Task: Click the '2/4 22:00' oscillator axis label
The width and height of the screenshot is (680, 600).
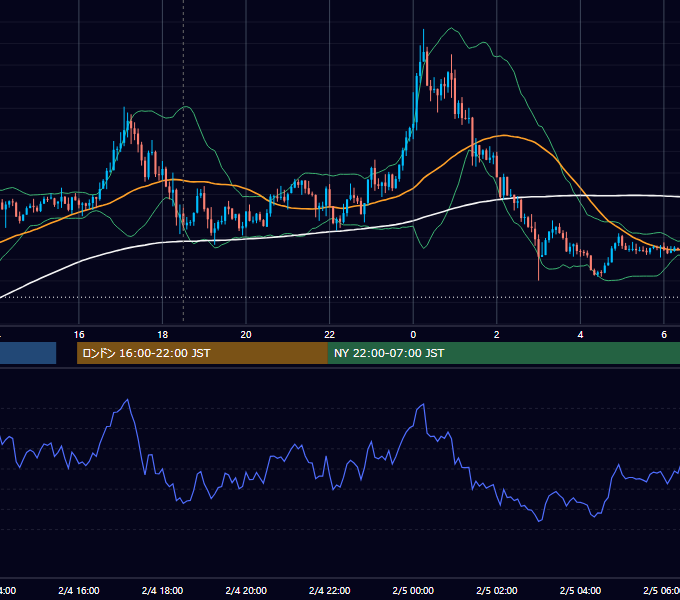Action: pos(330,591)
